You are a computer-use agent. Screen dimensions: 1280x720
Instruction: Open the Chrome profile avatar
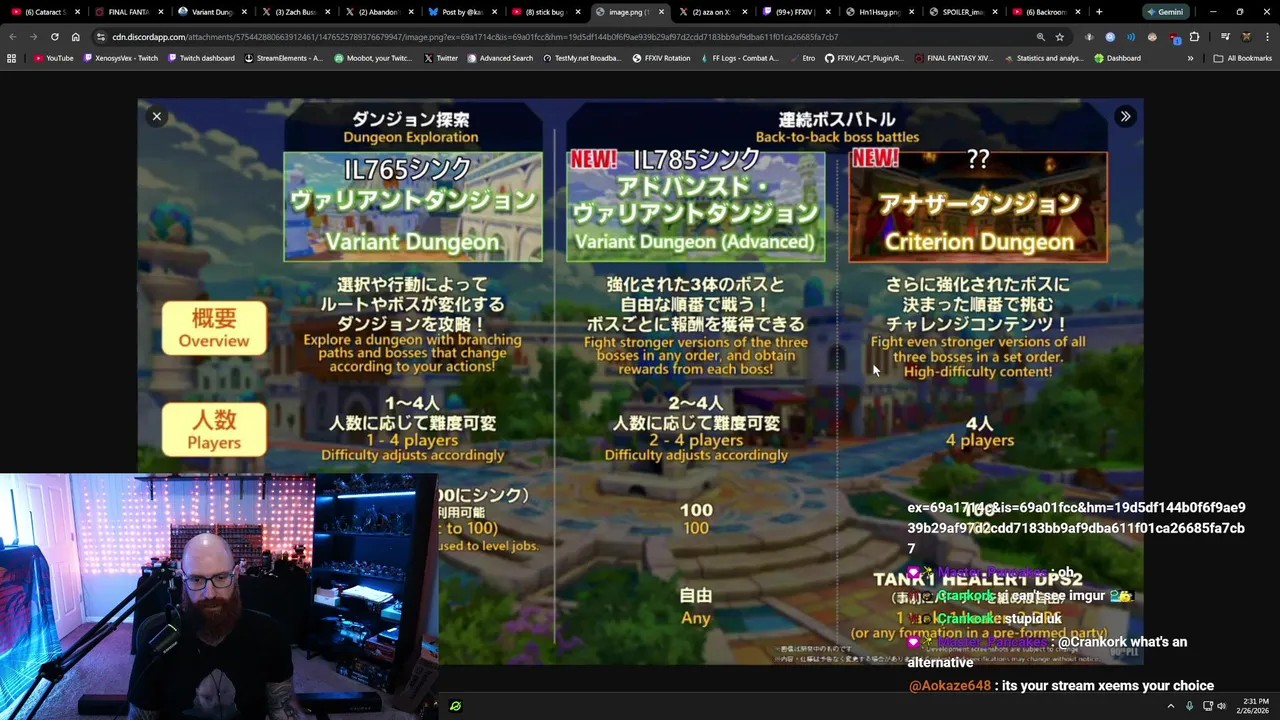[1246, 37]
